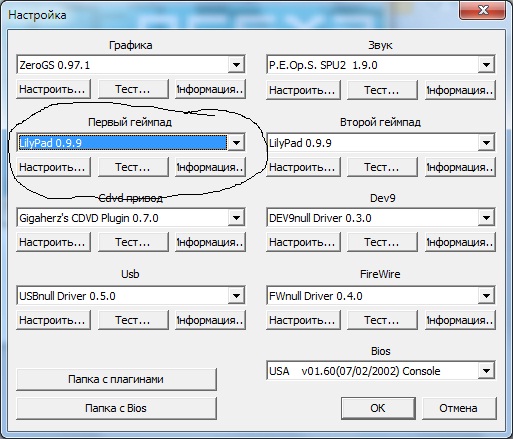513x439 pixels.
Task: Click Информация button under Usb driver
Action: click(x=210, y=320)
